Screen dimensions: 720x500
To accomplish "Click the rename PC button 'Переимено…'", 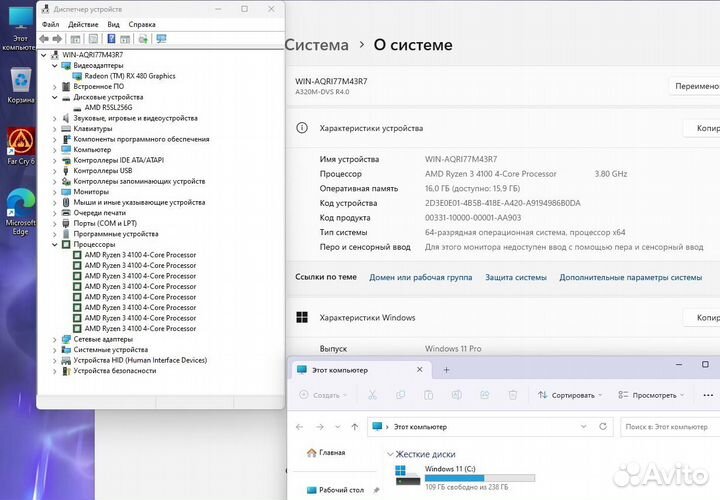I will point(695,86).
